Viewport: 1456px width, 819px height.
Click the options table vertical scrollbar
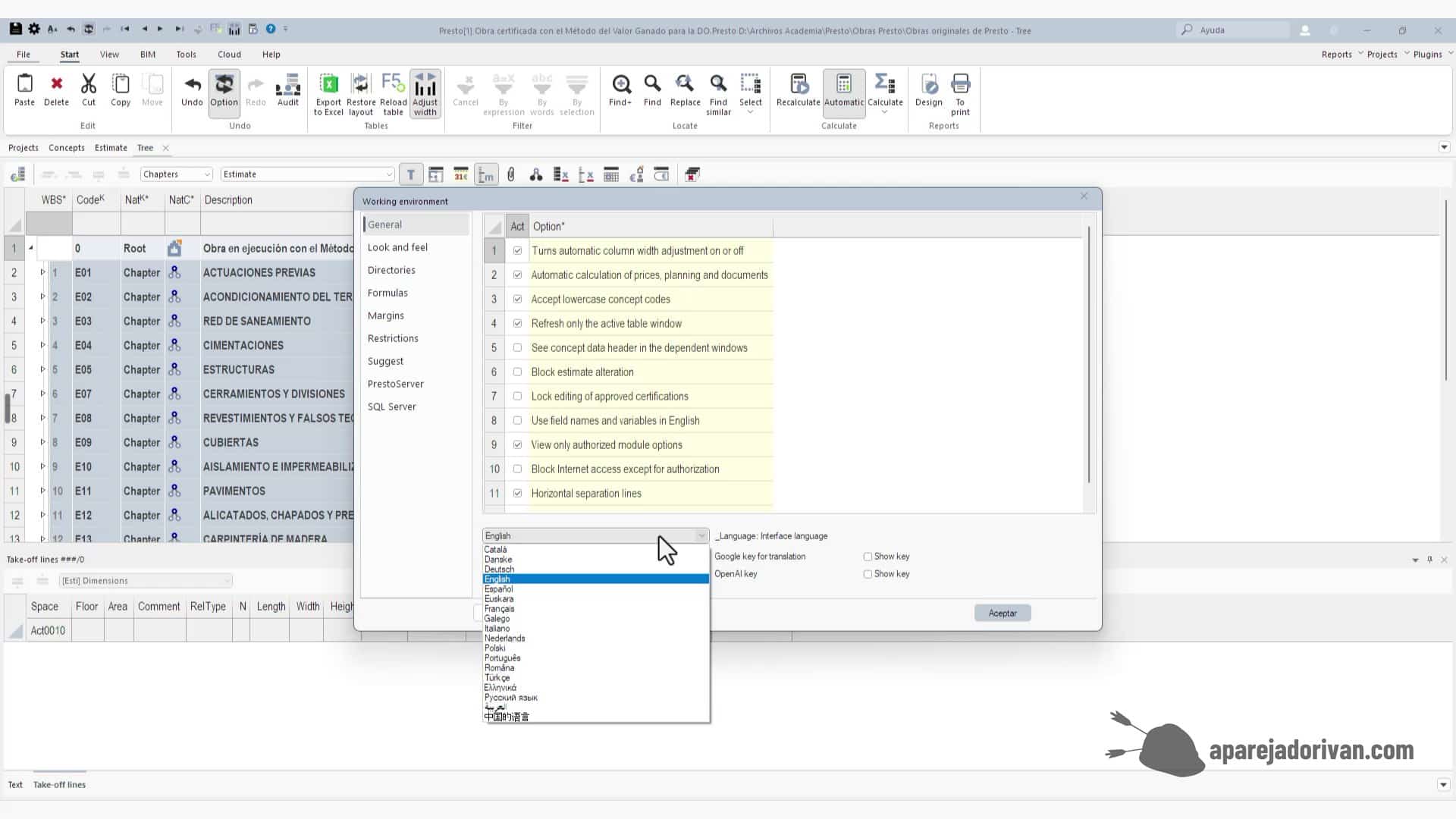click(x=1089, y=354)
